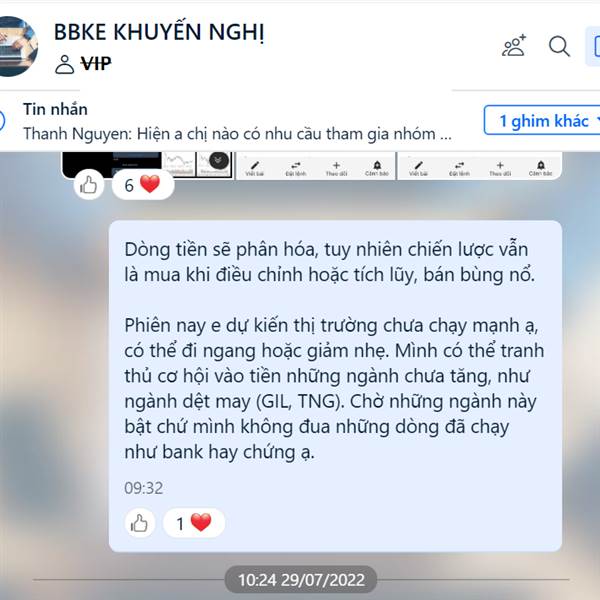Open the first dark screenshot thumbnail
Viewport: 600px width, 600px height.
(x=112, y=164)
